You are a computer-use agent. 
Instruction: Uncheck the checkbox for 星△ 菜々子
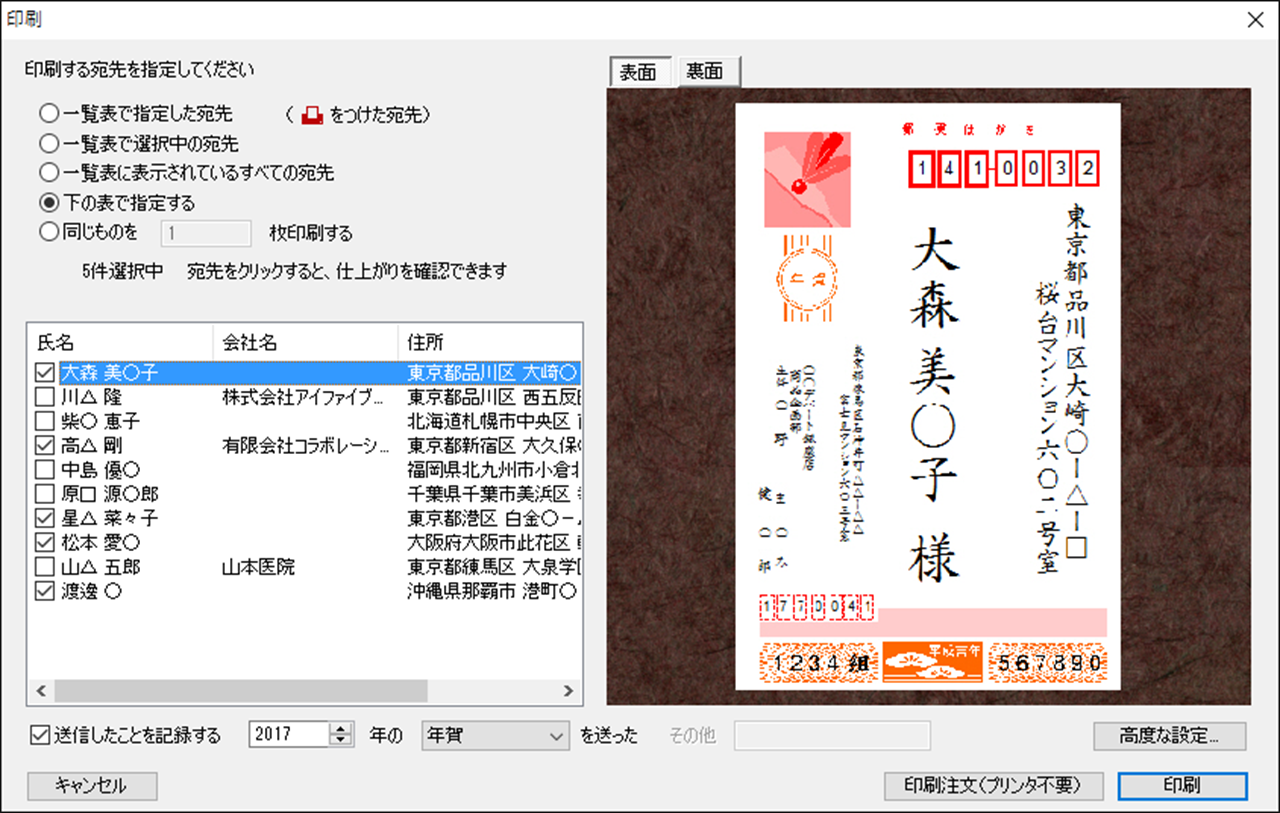tap(45, 518)
